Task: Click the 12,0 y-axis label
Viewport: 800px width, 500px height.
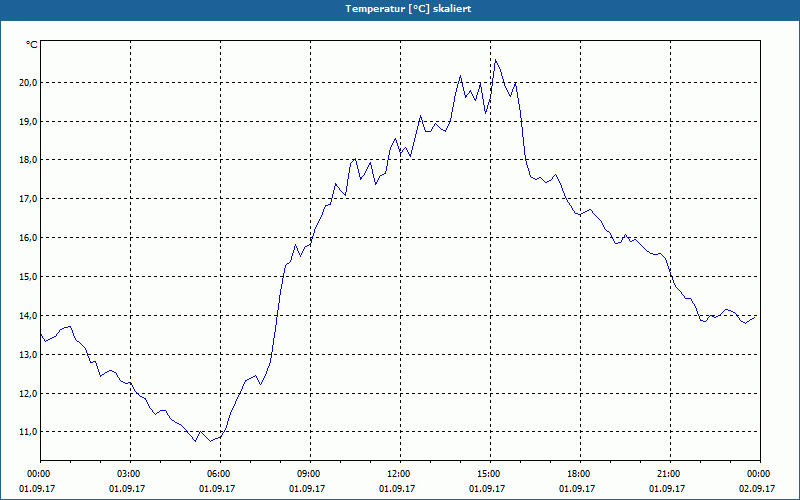Action: click(29, 393)
